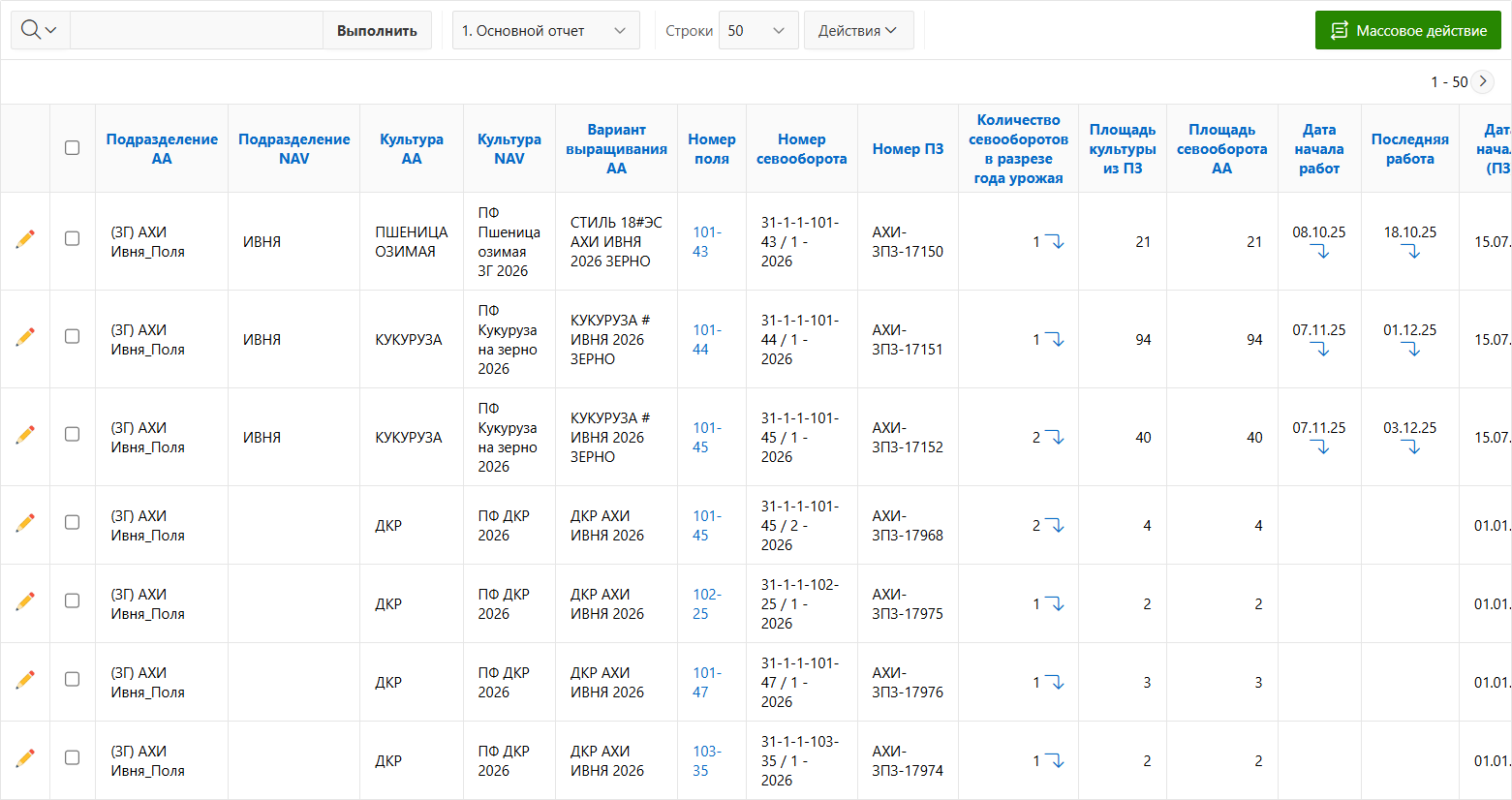Image resolution: width=1512 pixels, height=800 pixels.
Task: Check the row checkbox for АХИ-ЗПЗ-17150
Action: [72, 238]
